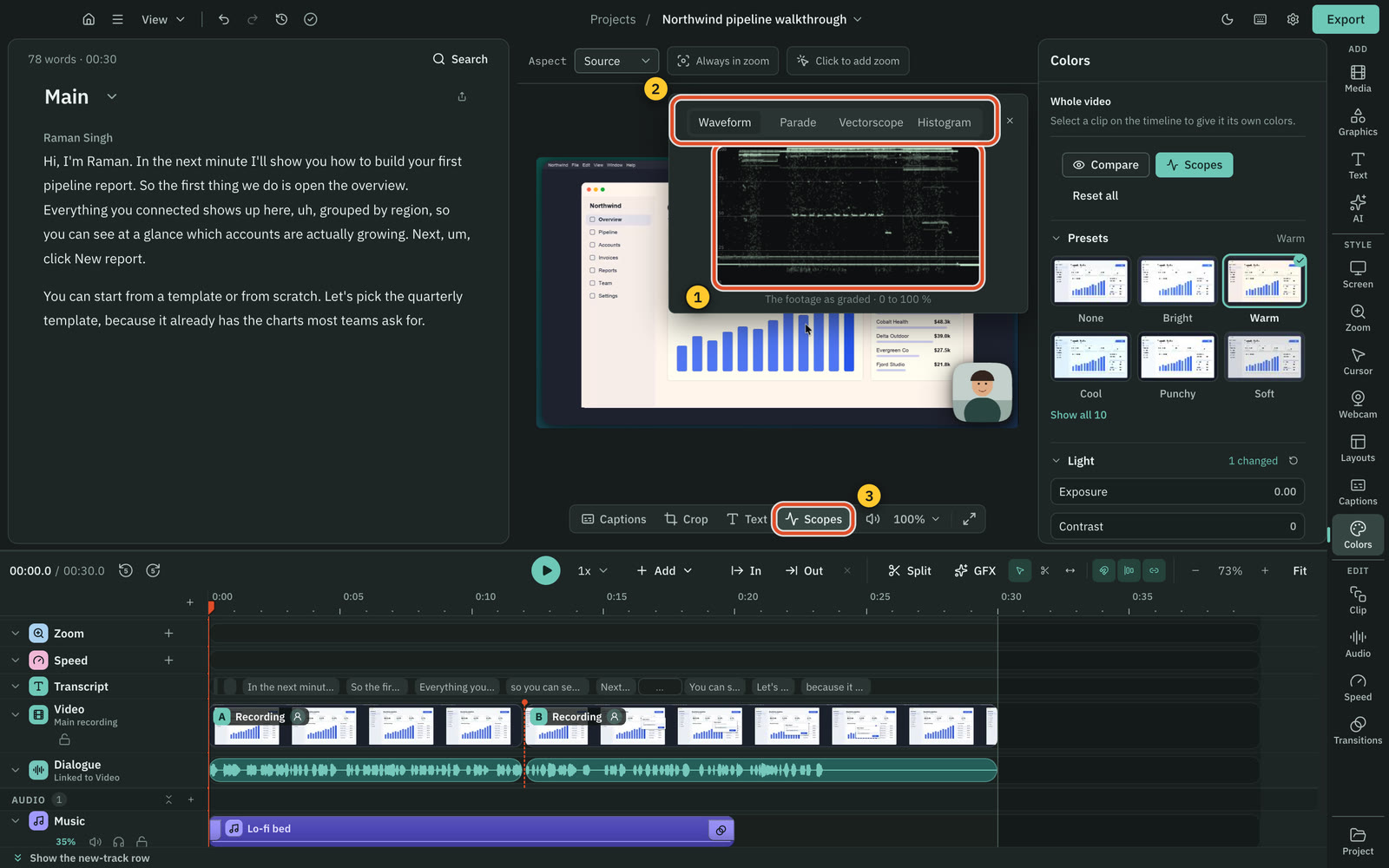The image size is (1389, 868).
Task: Open the Transitions panel
Action: 1358,730
